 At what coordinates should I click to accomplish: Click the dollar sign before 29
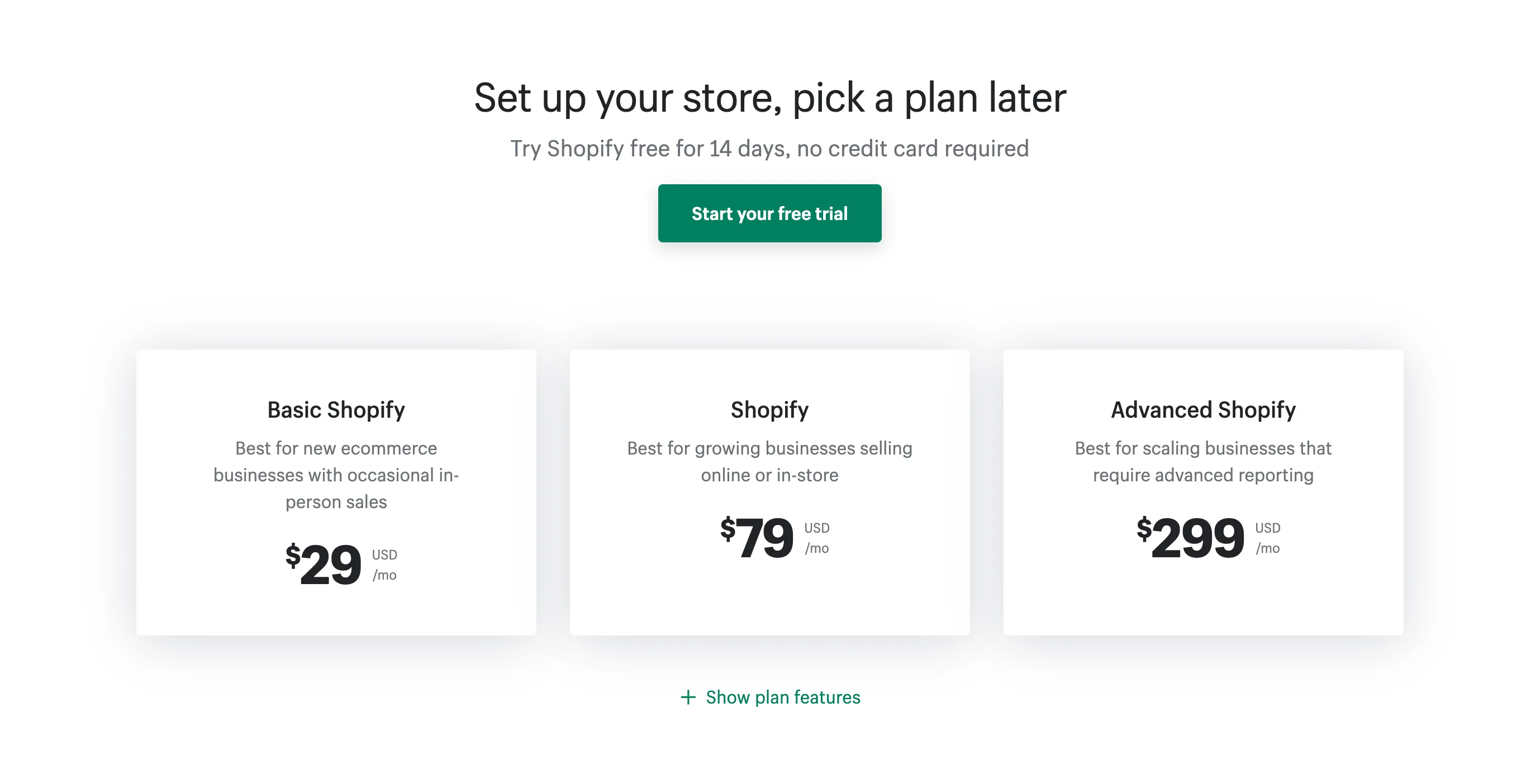pyautogui.click(x=292, y=555)
